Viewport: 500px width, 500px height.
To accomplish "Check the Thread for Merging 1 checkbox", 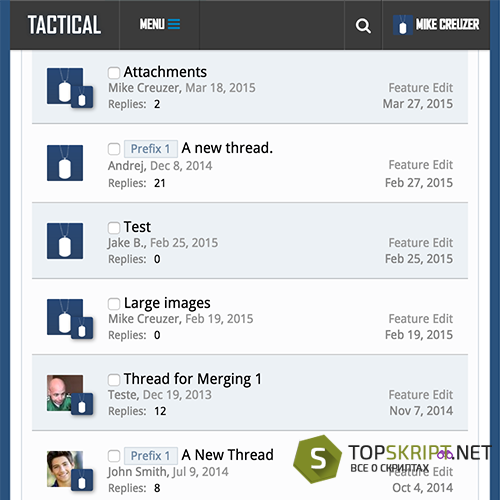I will (x=114, y=380).
